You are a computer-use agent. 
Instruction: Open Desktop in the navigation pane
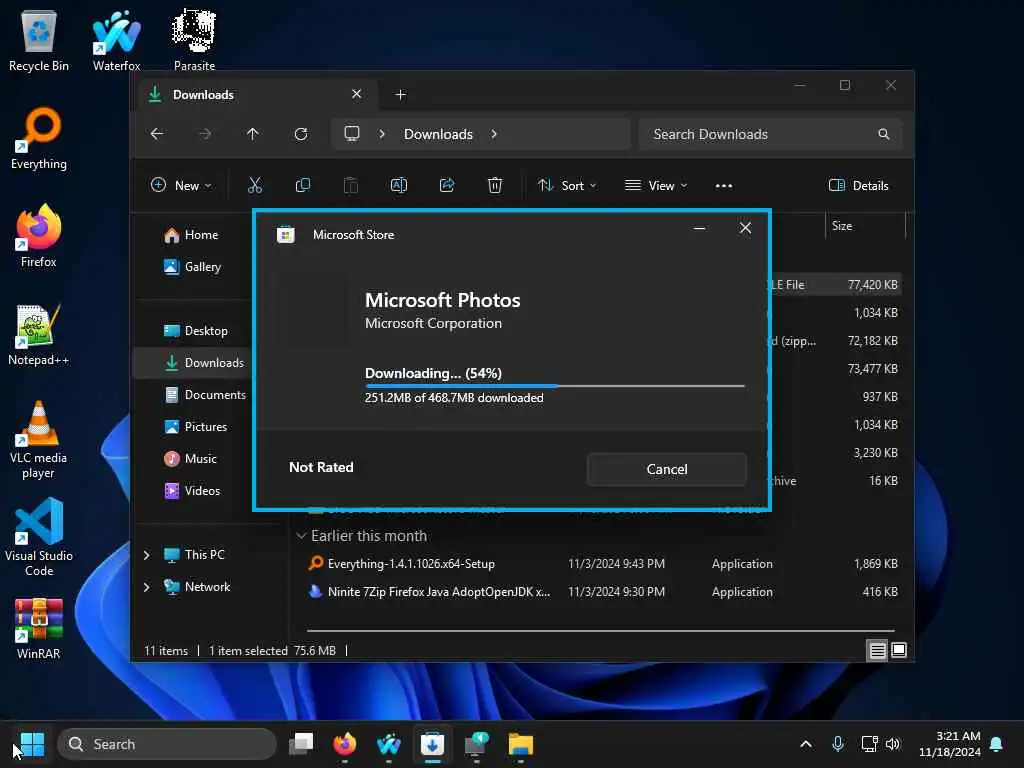pos(195,331)
